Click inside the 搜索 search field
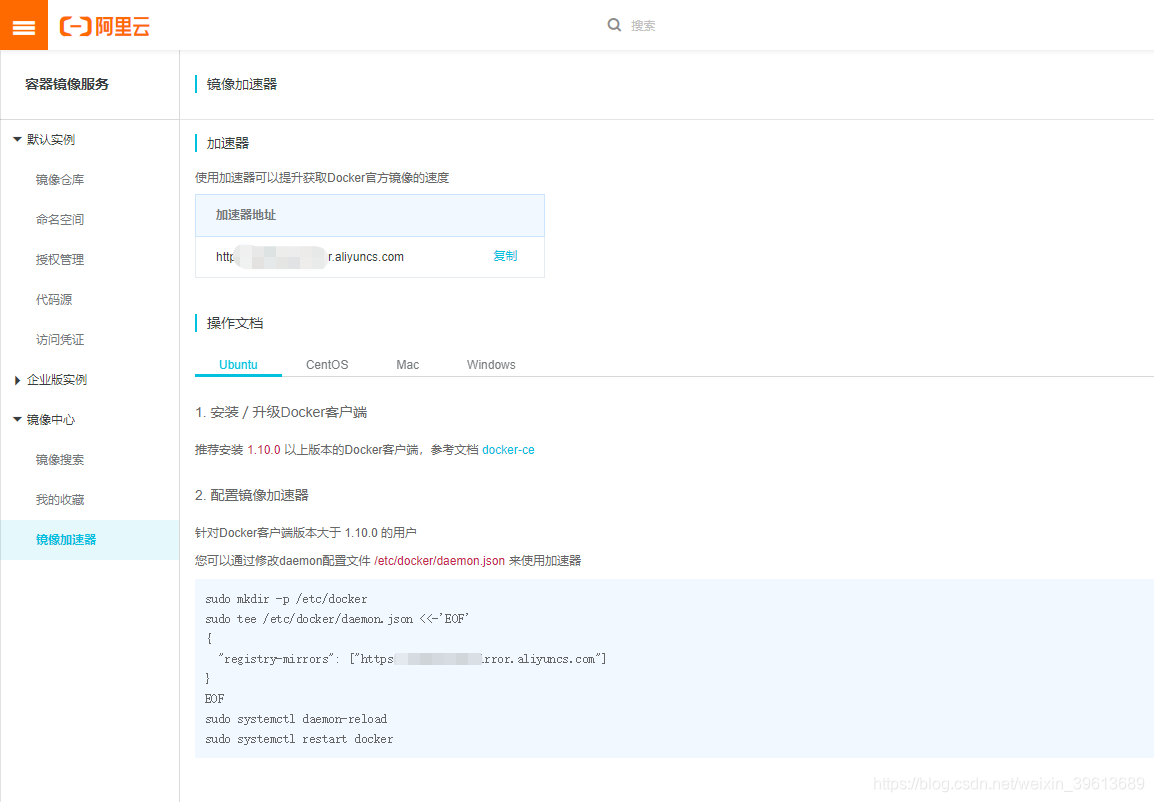Viewport: 1154px width, 802px height. (660, 24)
